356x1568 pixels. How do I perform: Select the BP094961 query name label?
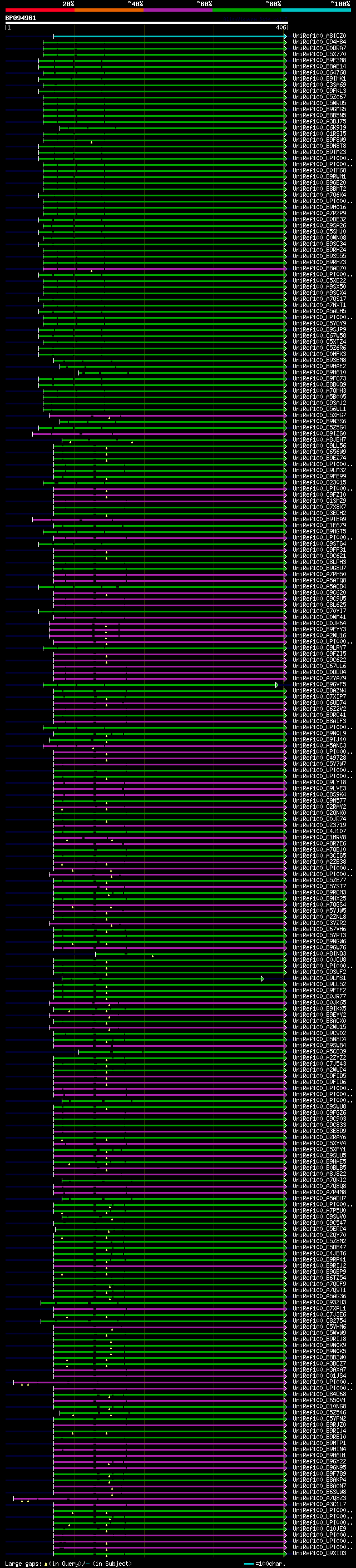click(x=21, y=18)
